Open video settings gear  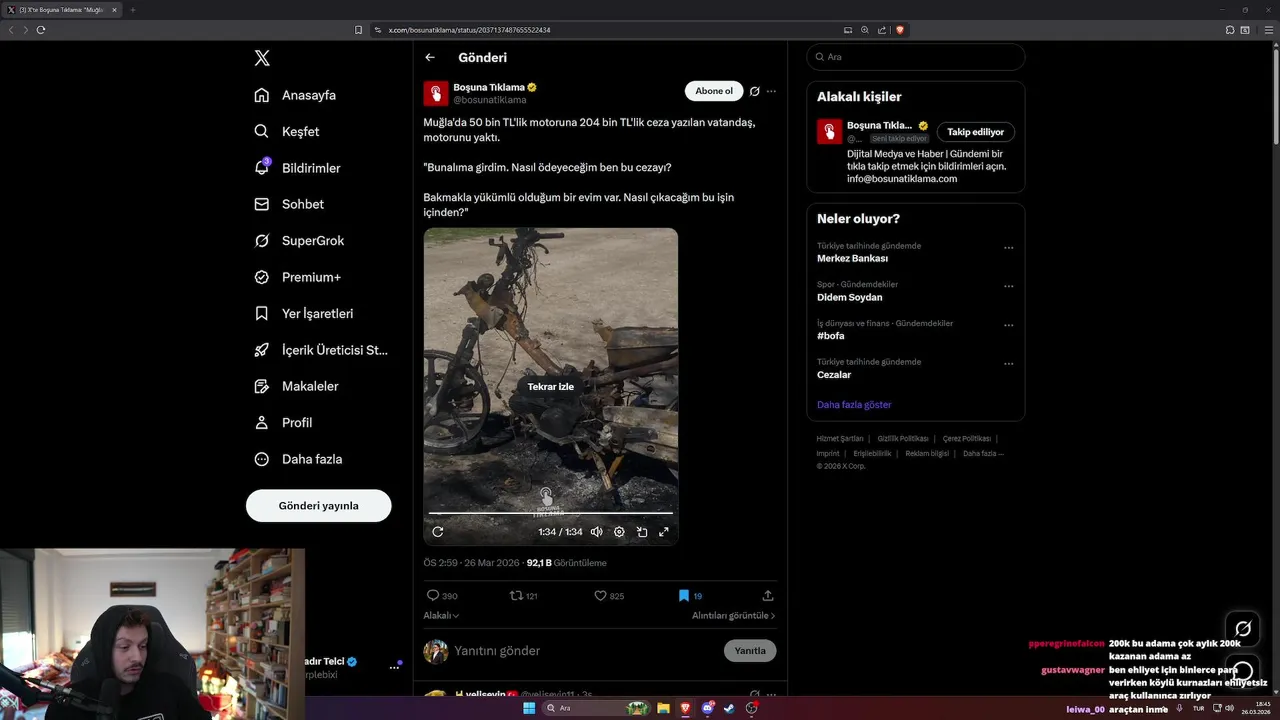pyautogui.click(x=619, y=532)
